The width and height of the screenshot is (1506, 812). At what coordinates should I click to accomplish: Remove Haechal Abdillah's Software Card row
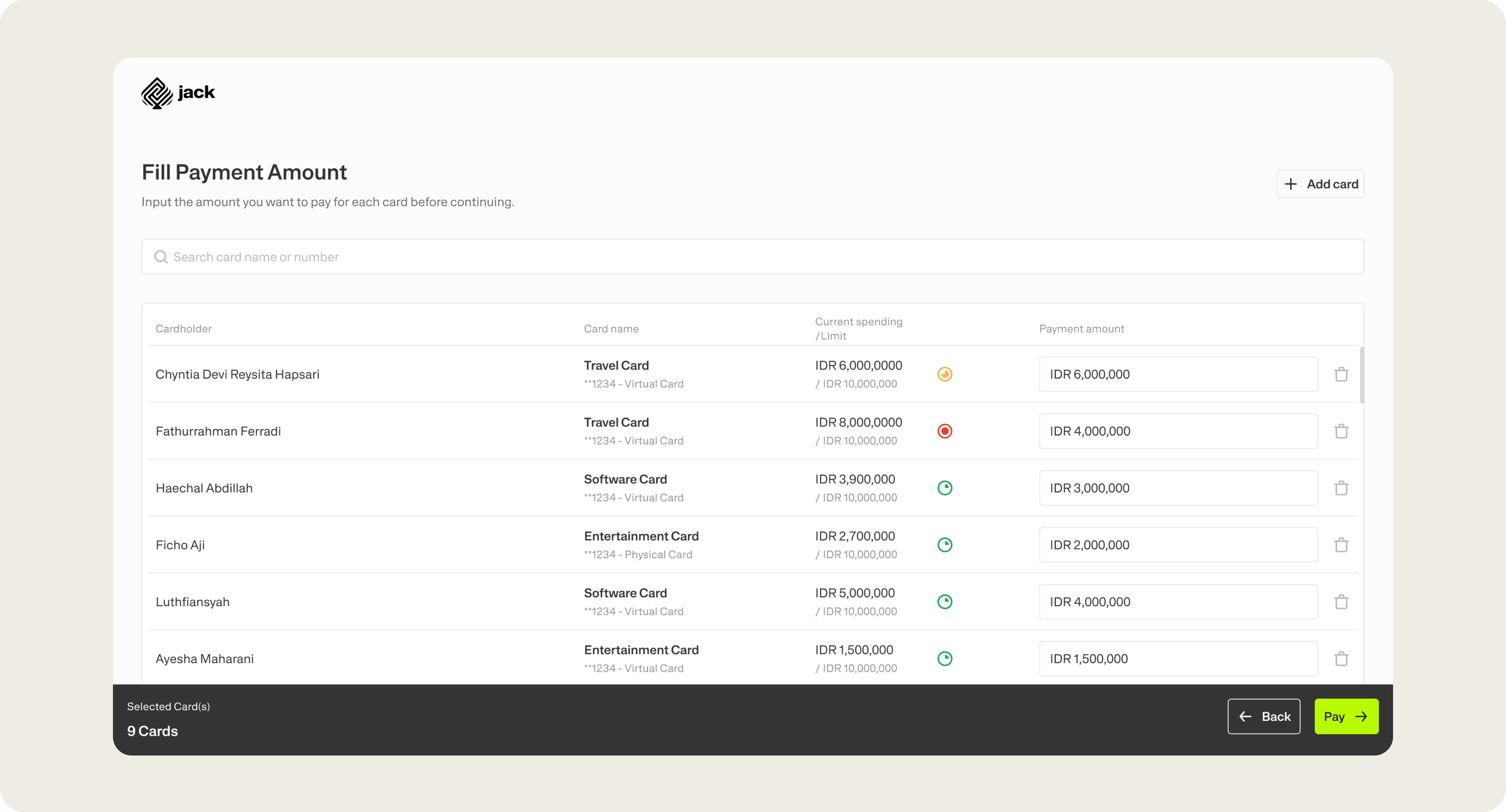(1341, 487)
